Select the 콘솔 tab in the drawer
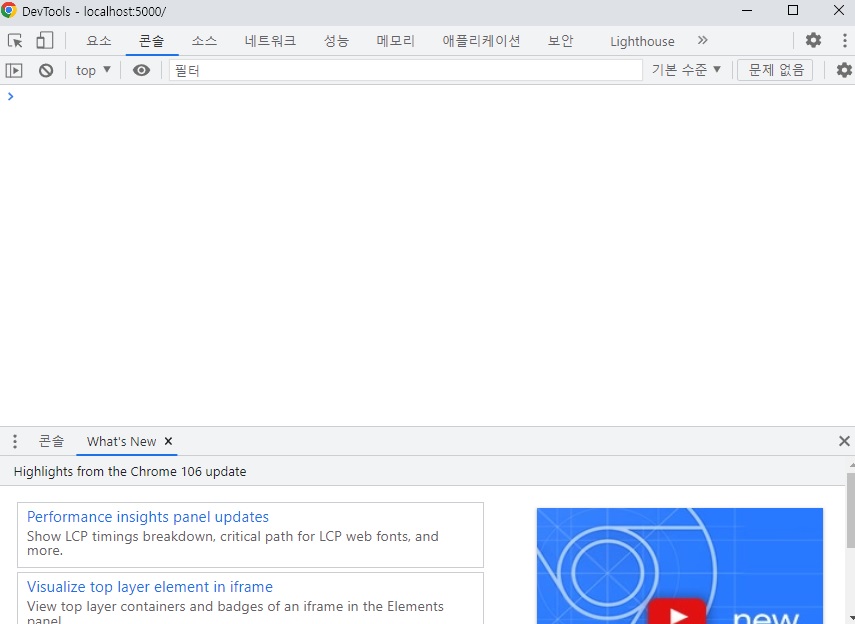855x624 pixels. coord(51,441)
